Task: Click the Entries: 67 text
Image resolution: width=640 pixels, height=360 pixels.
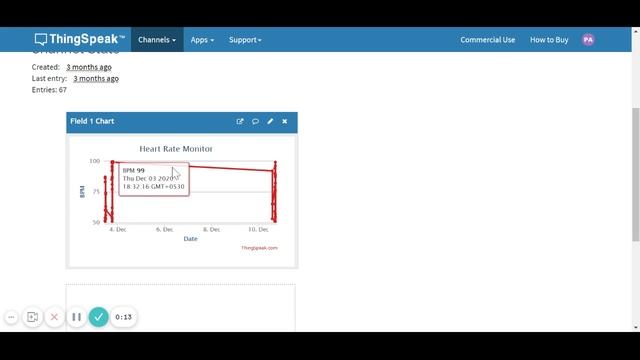Action: point(49,90)
